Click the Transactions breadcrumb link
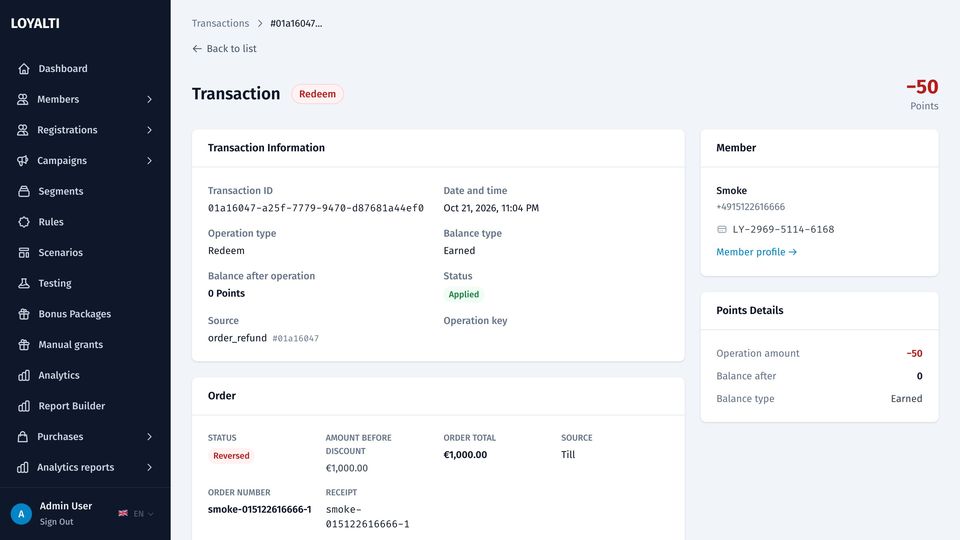The width and height of the screenshot is (960, 540). pyautogui.click(x=220, y=23)
